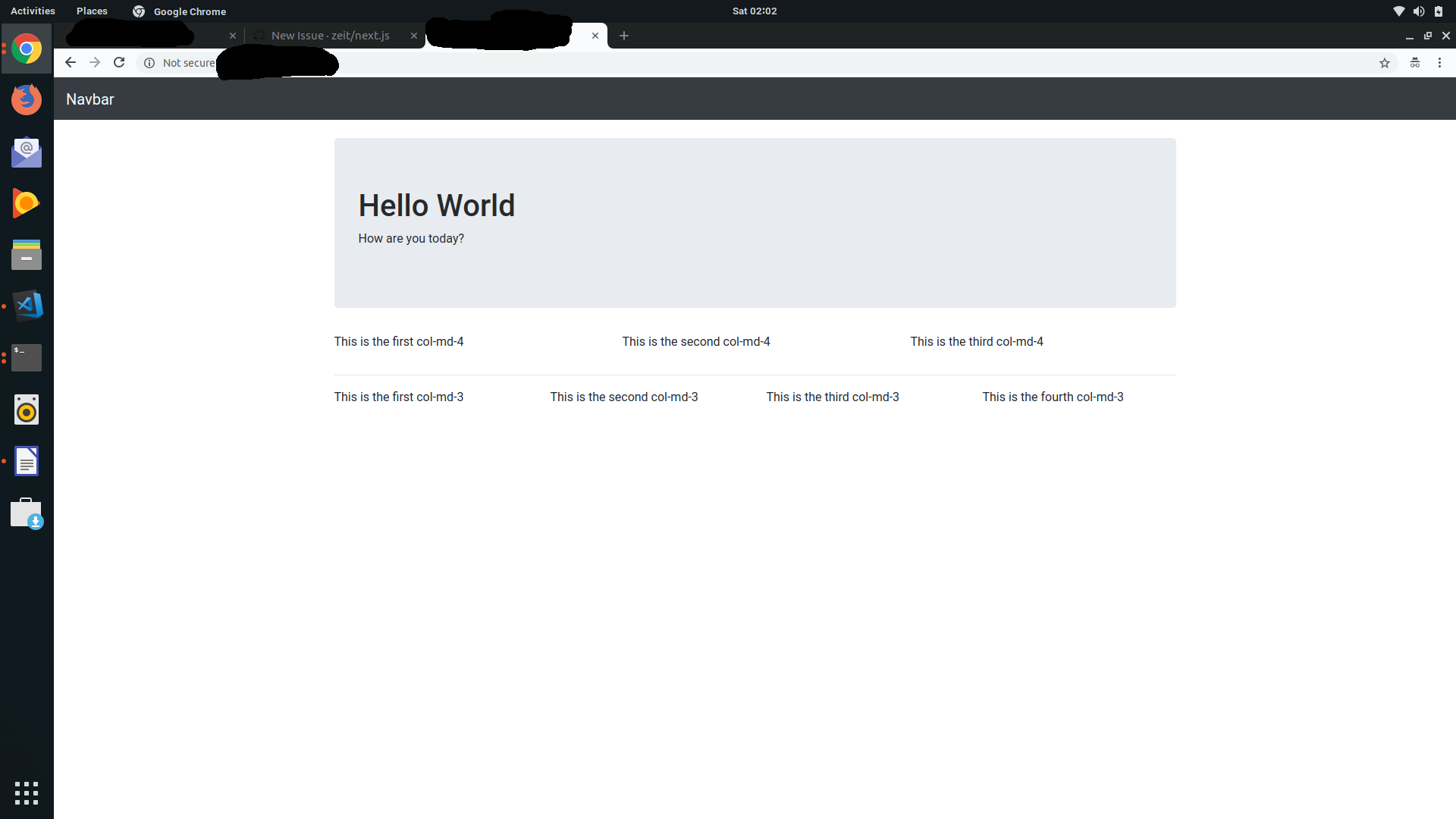Click 'This is the second col-md-4' text
Screen dimensions: 1456x819
[696, 341]
